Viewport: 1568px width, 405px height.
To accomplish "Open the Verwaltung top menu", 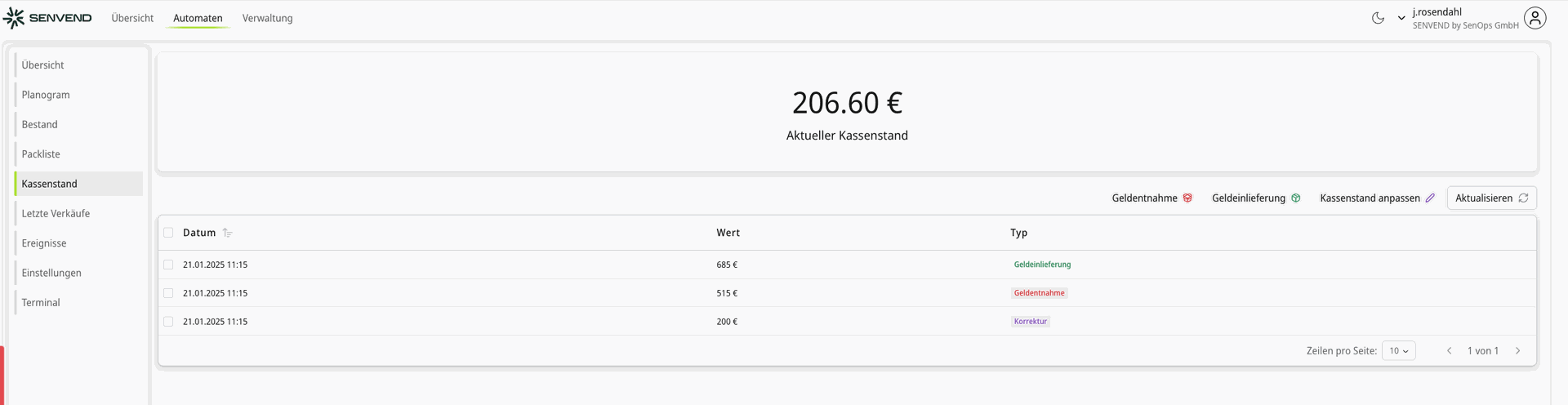I will [267, 18].
